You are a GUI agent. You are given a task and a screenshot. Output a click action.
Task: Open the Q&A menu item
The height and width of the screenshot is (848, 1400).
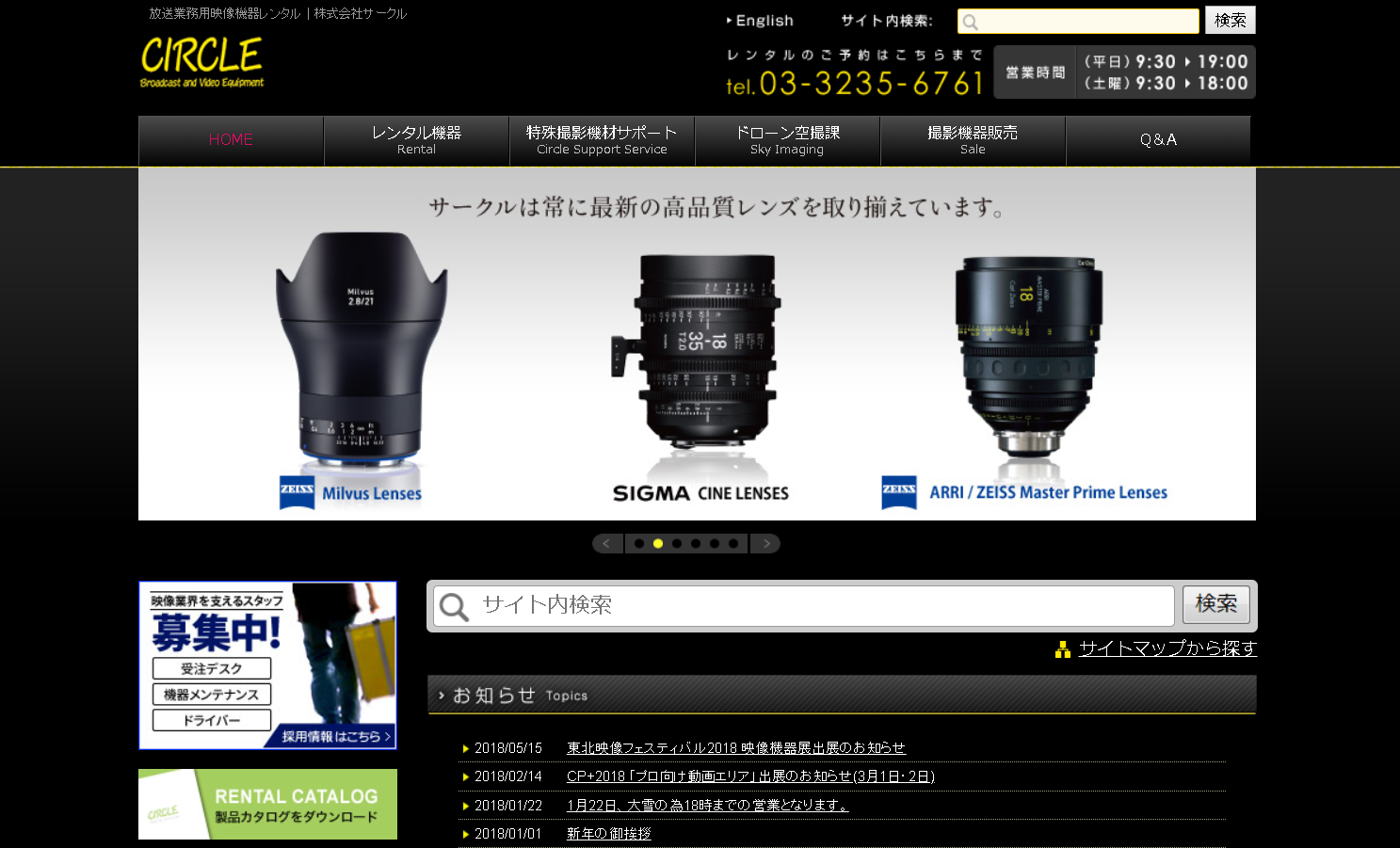(x=1158, y=140)
